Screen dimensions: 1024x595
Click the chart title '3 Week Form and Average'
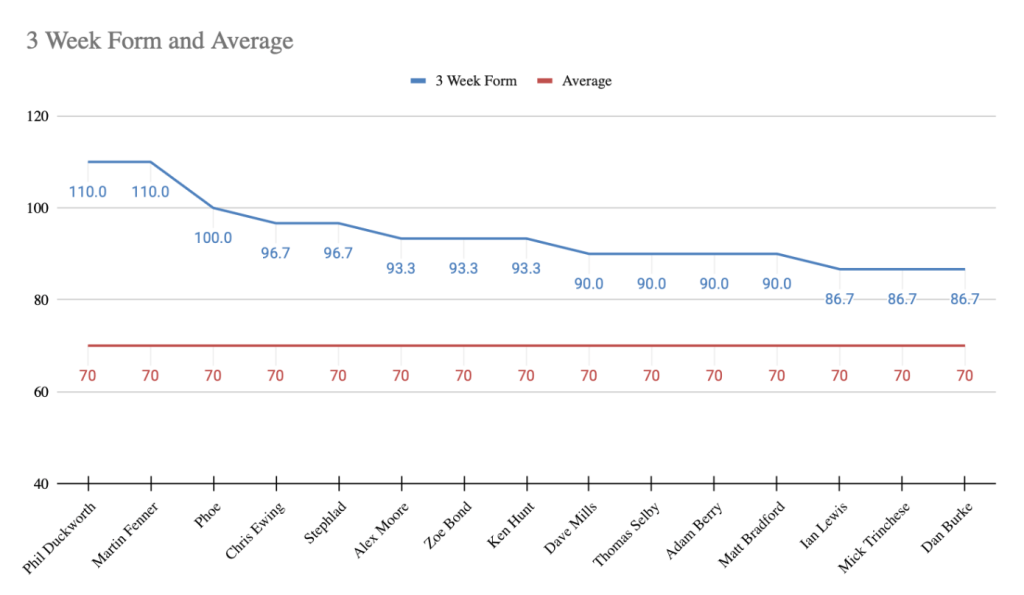[160, 41]
